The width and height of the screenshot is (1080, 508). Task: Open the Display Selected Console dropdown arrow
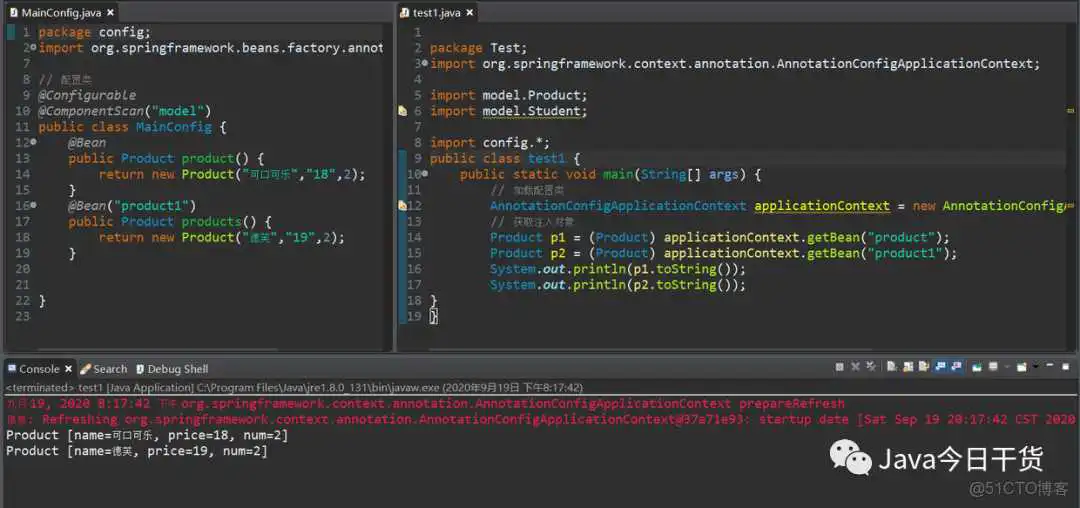tap(1007, 367)
